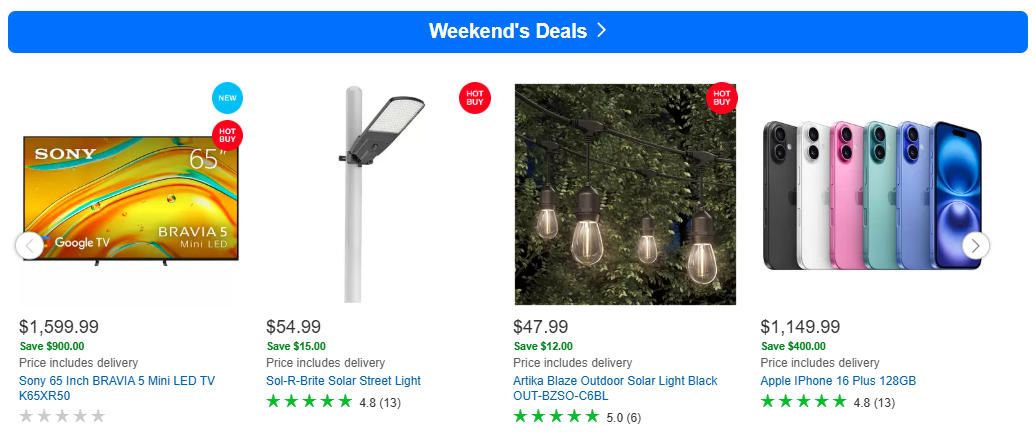Viewport: 1033px width, 446px height.
Task: Open Sol-R-Brite Solar Street Light link
Action: click(x=343, y=381)
